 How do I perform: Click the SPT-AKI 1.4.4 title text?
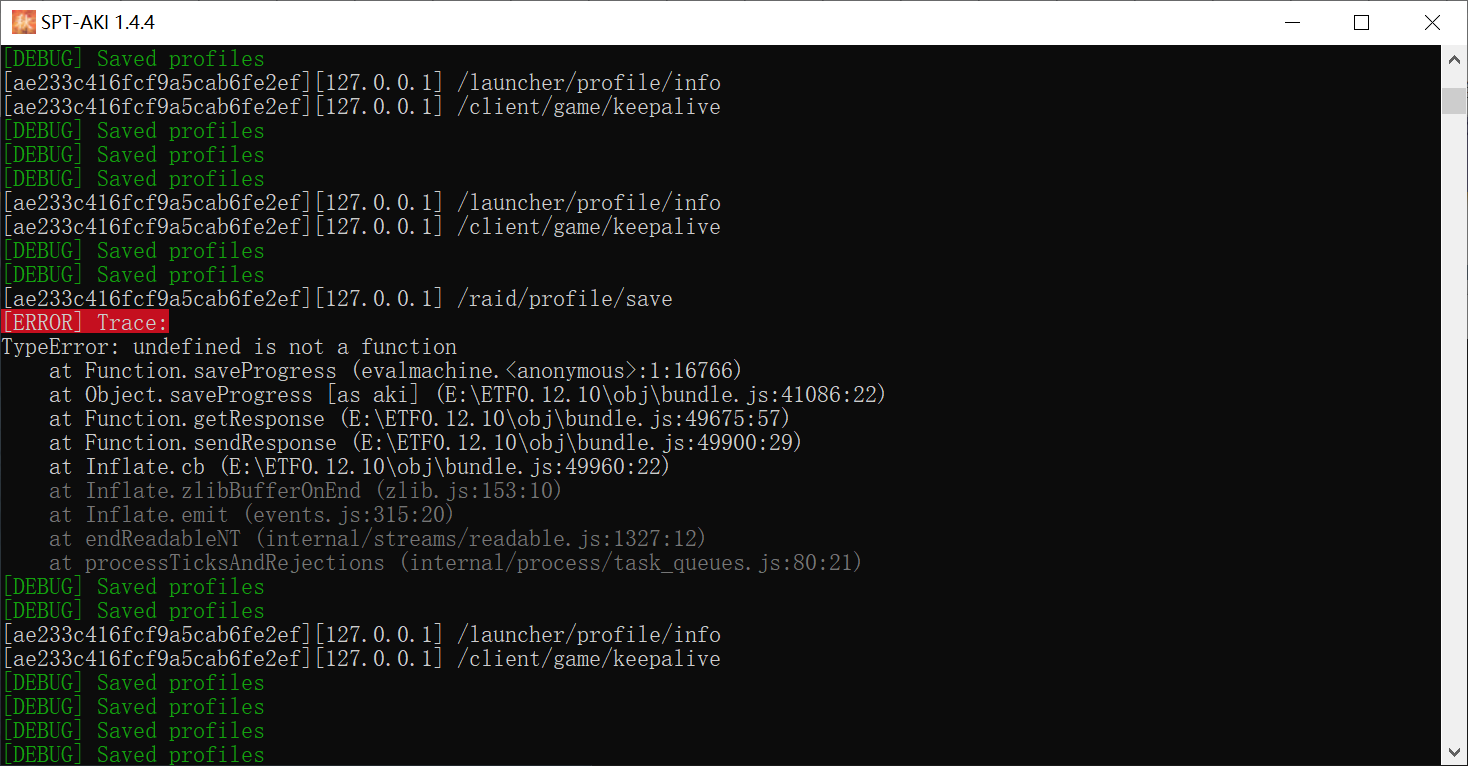[x=98, y=22]
